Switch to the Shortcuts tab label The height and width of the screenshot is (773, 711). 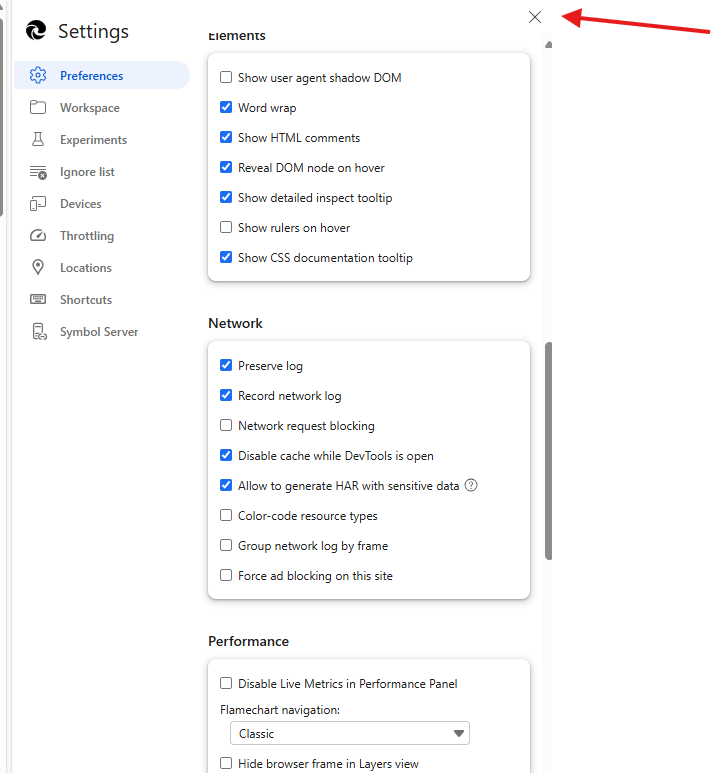[x=86, y=300]
